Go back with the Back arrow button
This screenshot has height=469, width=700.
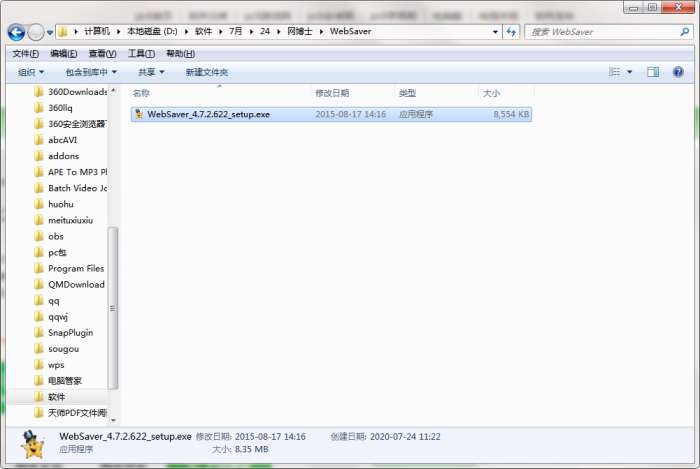point(16,32)
